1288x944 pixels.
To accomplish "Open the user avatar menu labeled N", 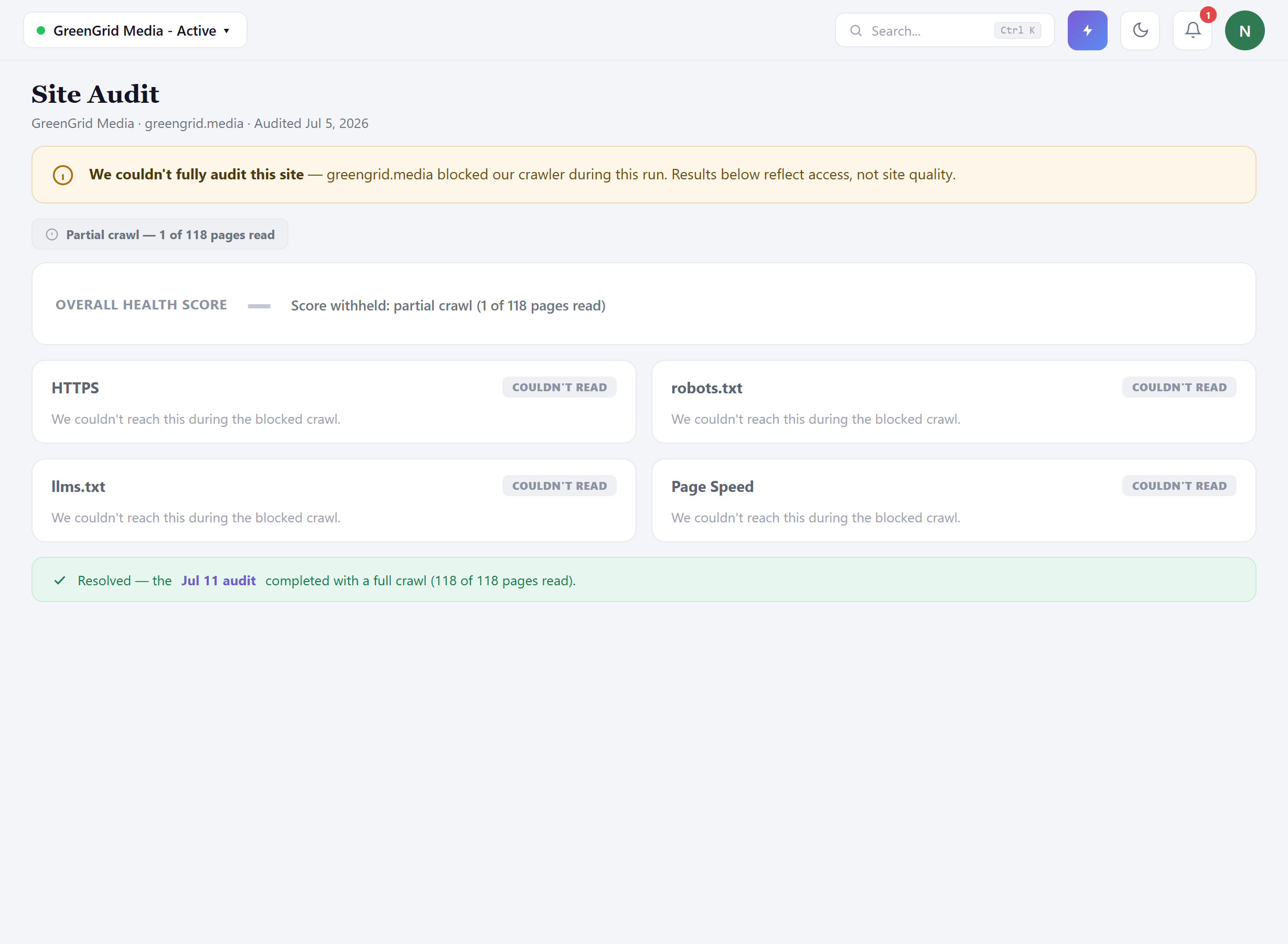I will coord(1244,30).
